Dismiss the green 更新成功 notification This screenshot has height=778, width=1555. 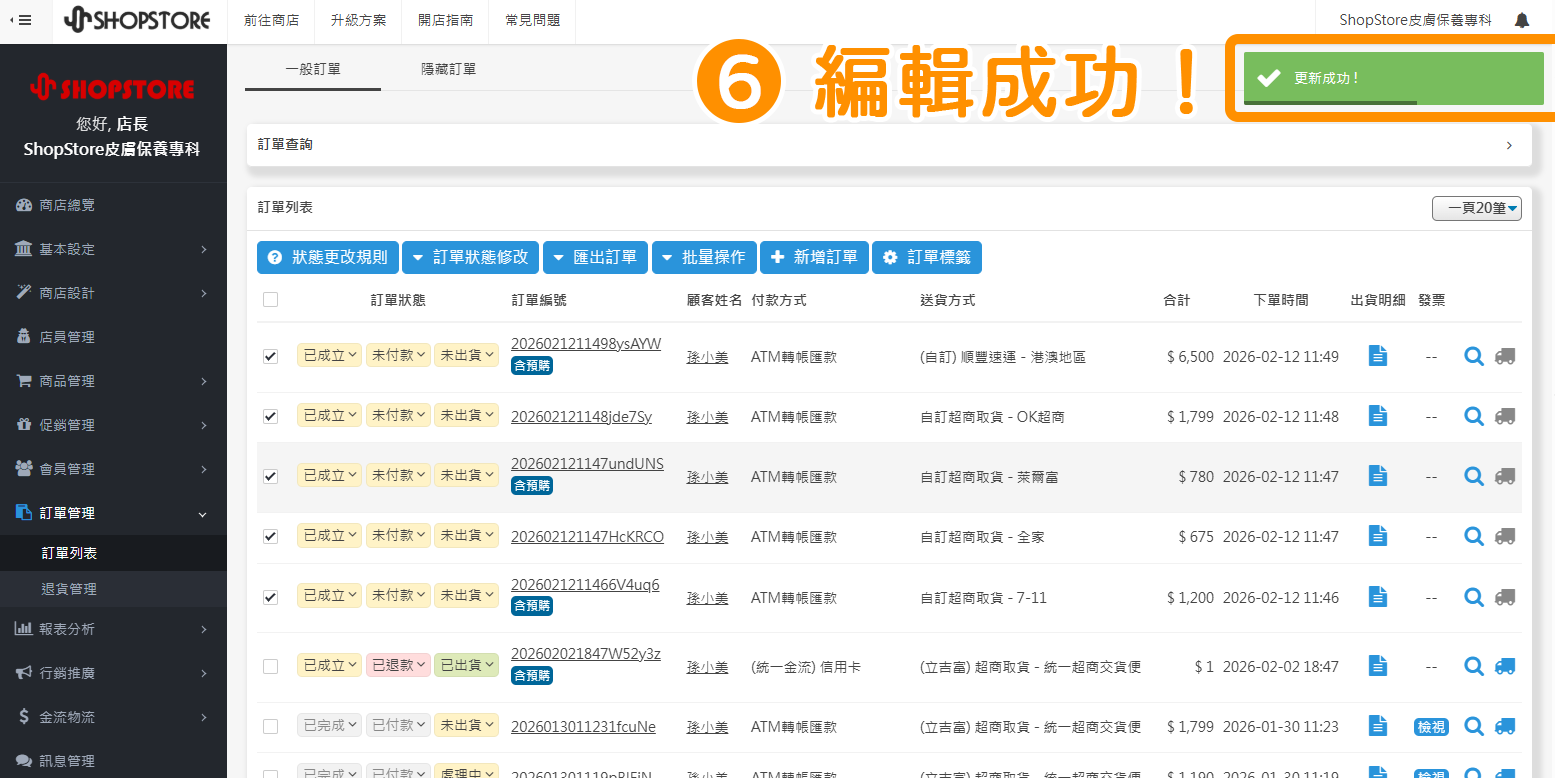coord(1393,78)
